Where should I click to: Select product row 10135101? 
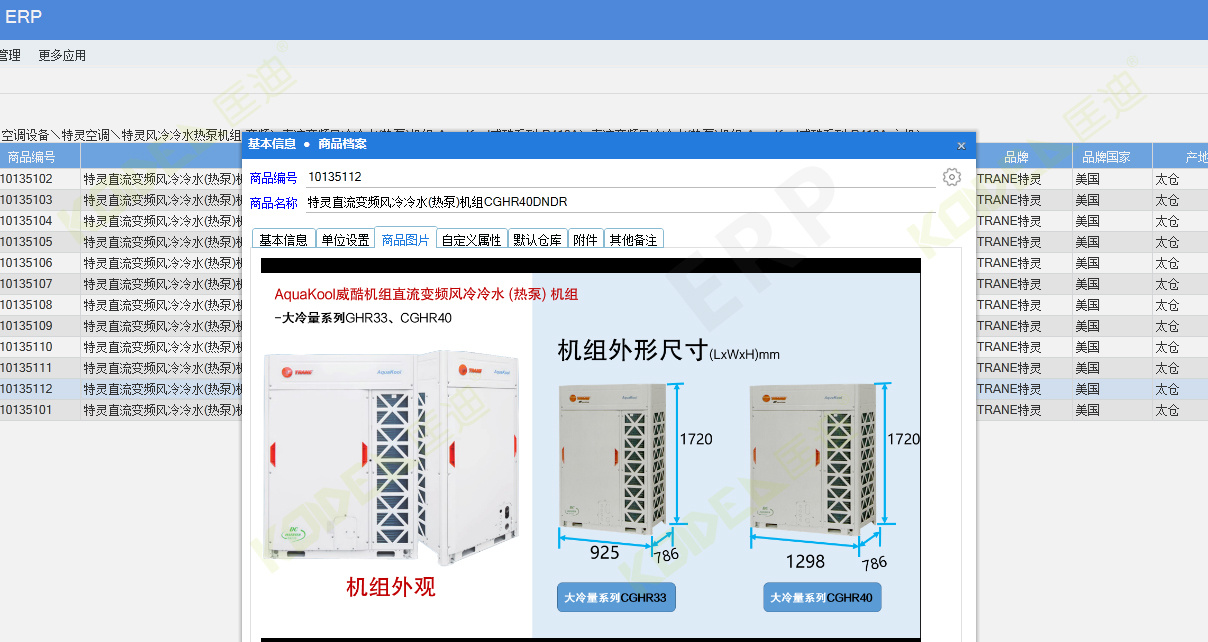coord(120,410)
